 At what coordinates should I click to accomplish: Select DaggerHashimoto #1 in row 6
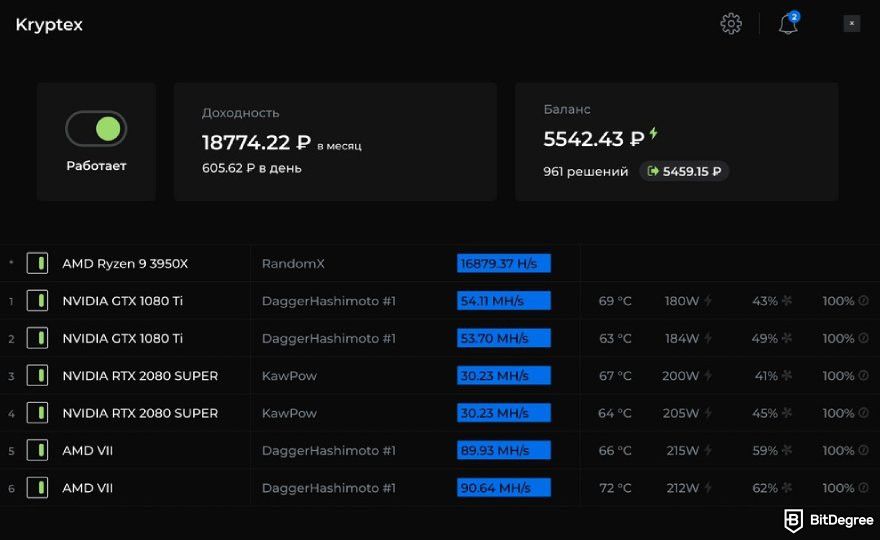coord(328,488)
